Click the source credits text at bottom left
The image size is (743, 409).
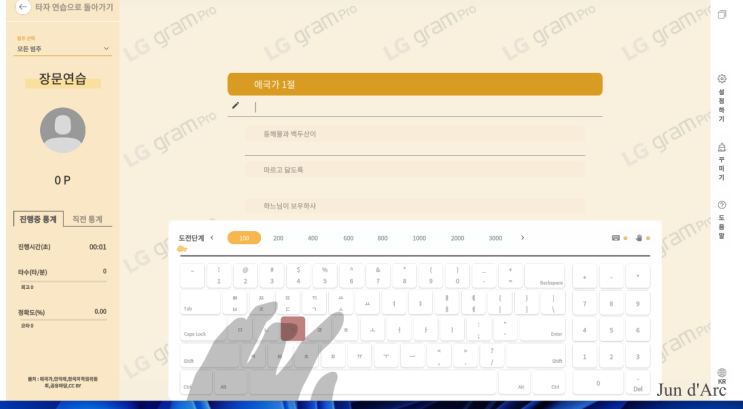click(62, 382)
